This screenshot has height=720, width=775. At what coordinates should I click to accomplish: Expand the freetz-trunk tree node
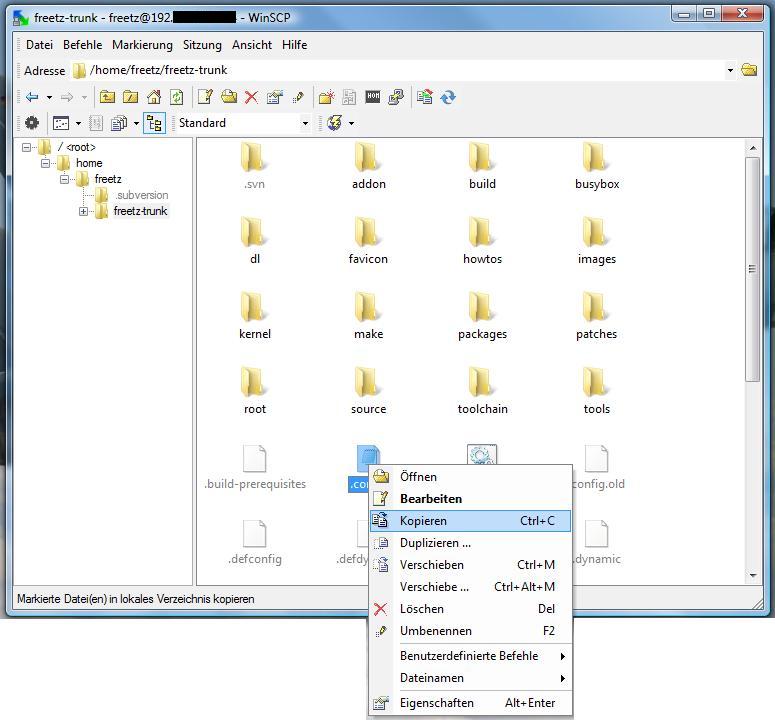[84, 212]
